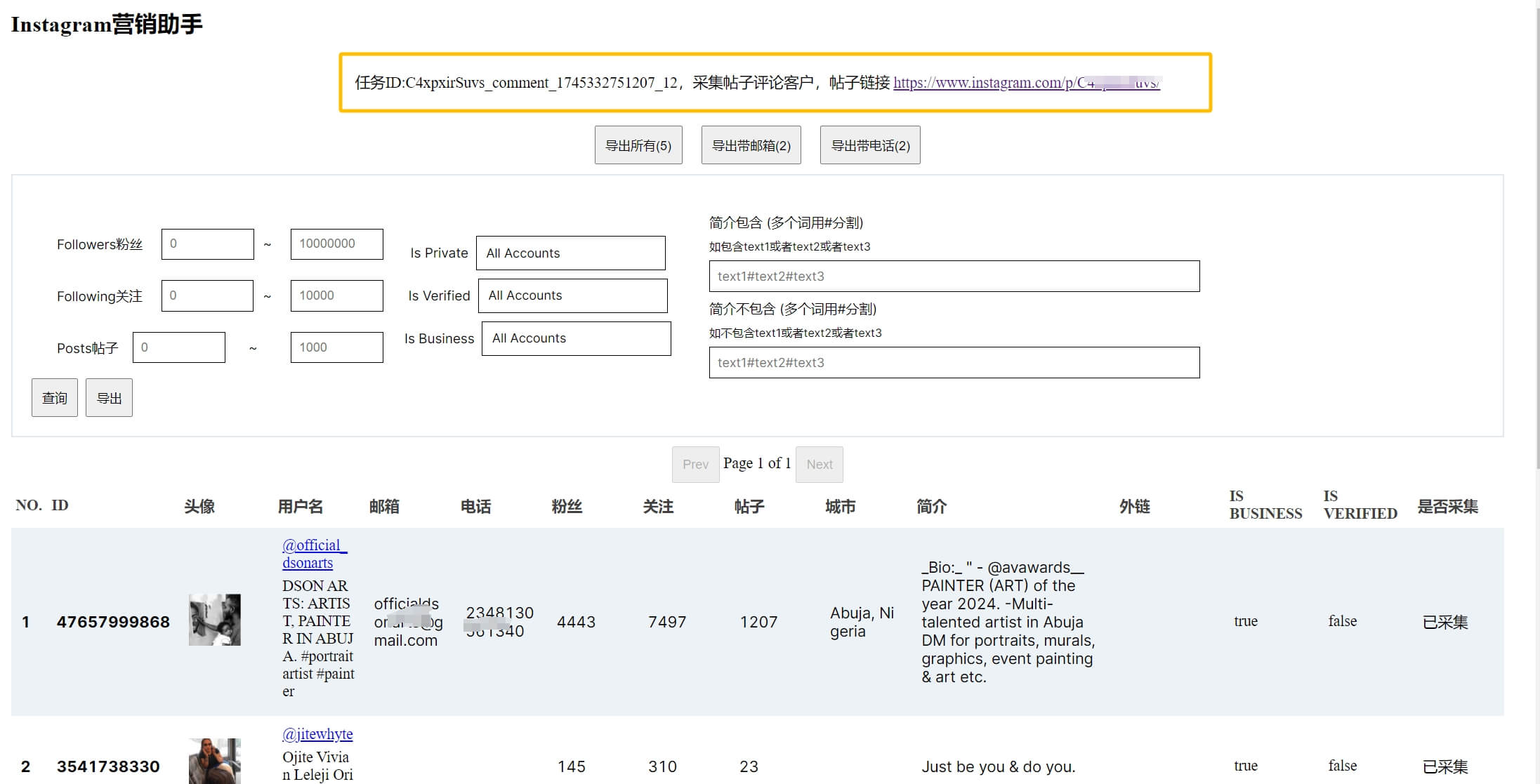The image size is (1540, 784).
Task: Click the IS VERIFIED column header
Action: 1360,505
